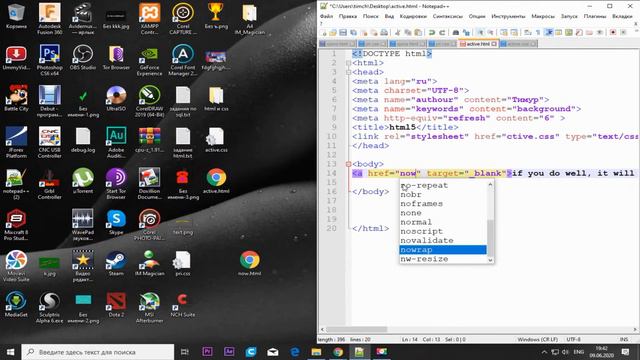Open the Синтаксисы menu

447,16
